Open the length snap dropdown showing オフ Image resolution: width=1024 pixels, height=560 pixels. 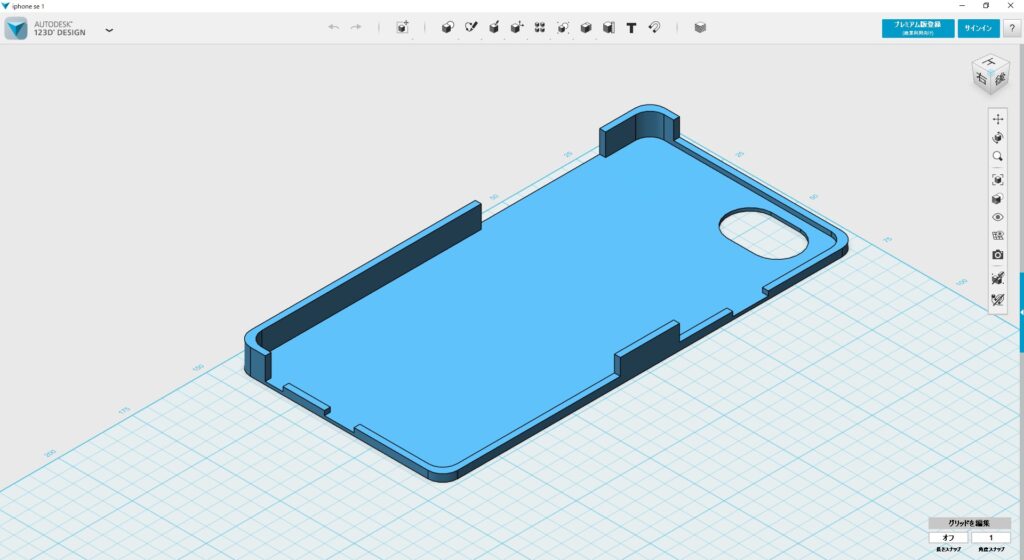[x=948, y=538]
